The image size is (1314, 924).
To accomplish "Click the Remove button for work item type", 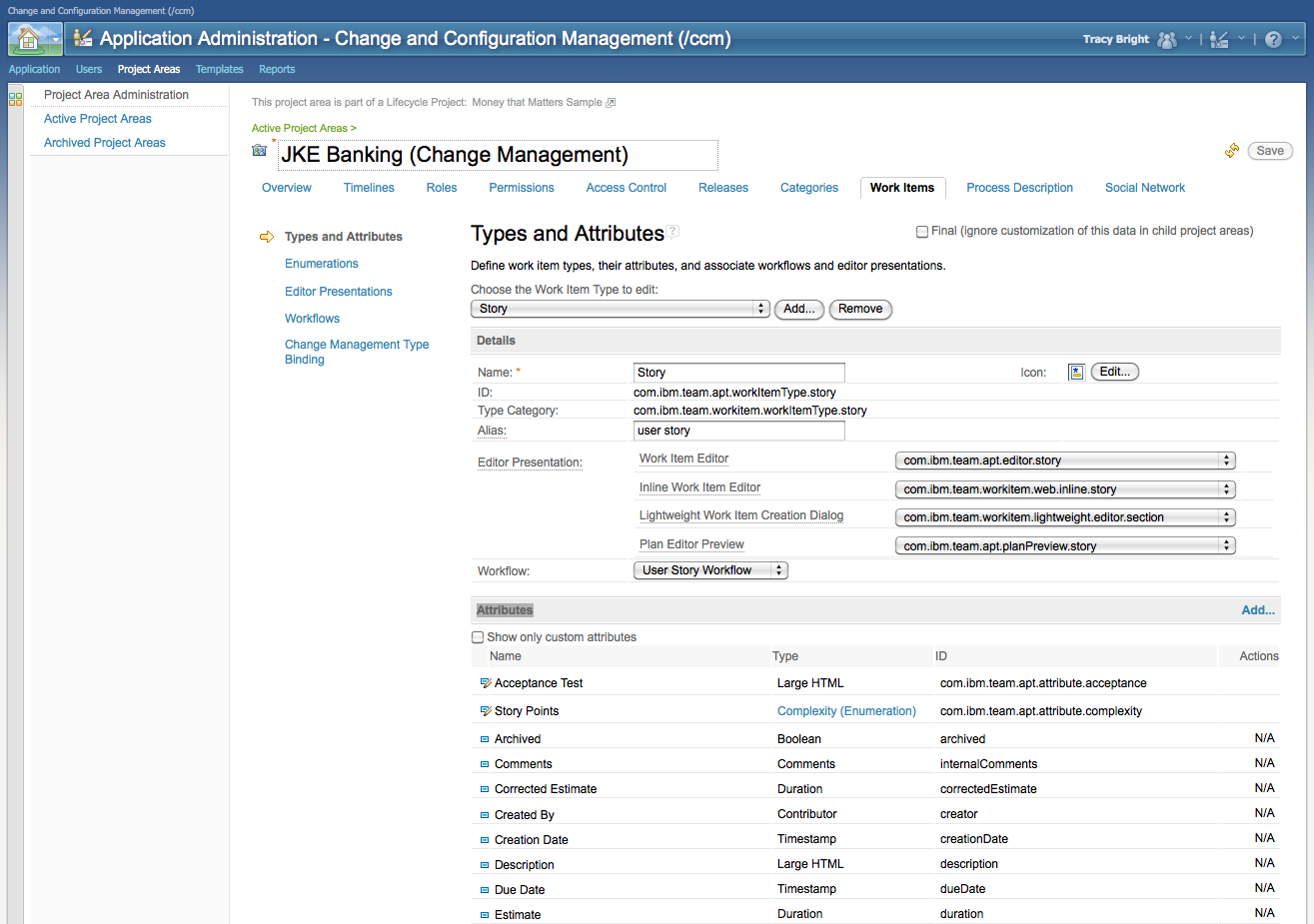I will tap(860, 309).
